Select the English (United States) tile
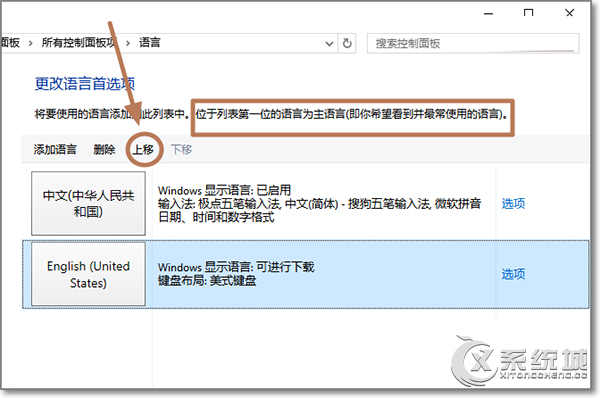The width and height of the screenshot is (600, 398). [x=88, y=274]
